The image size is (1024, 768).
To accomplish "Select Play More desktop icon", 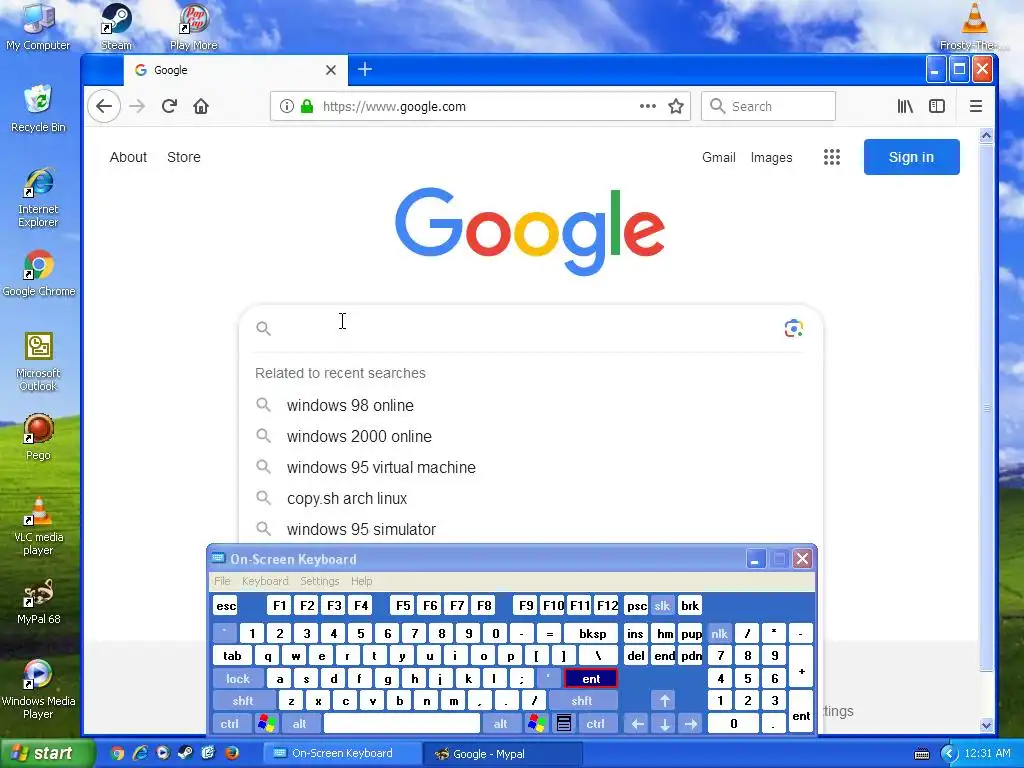I will click(193, 27).
